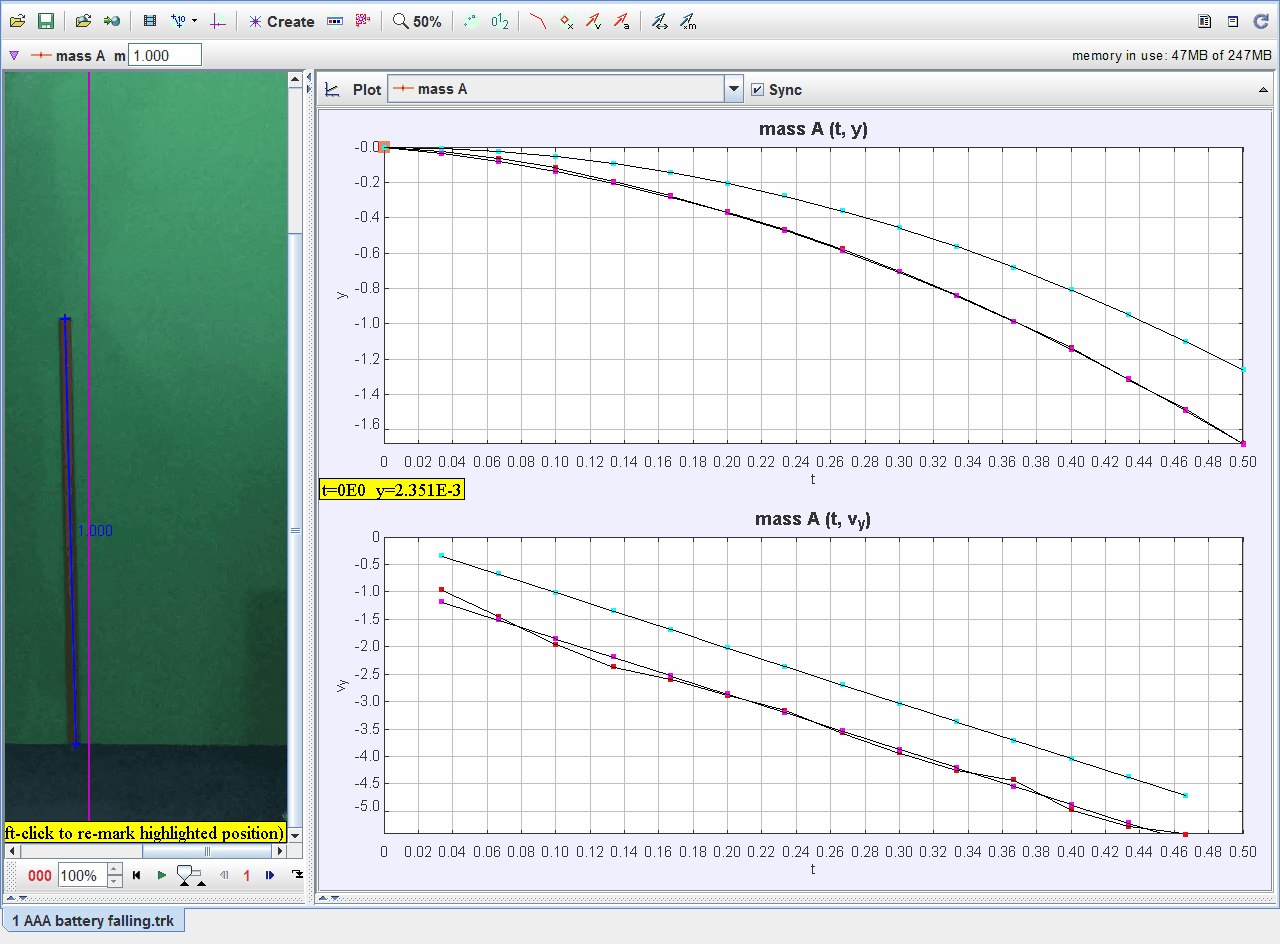Toggle velocity vectors display icon
Screen dimensions: 1280x944
tap(593, 21)
